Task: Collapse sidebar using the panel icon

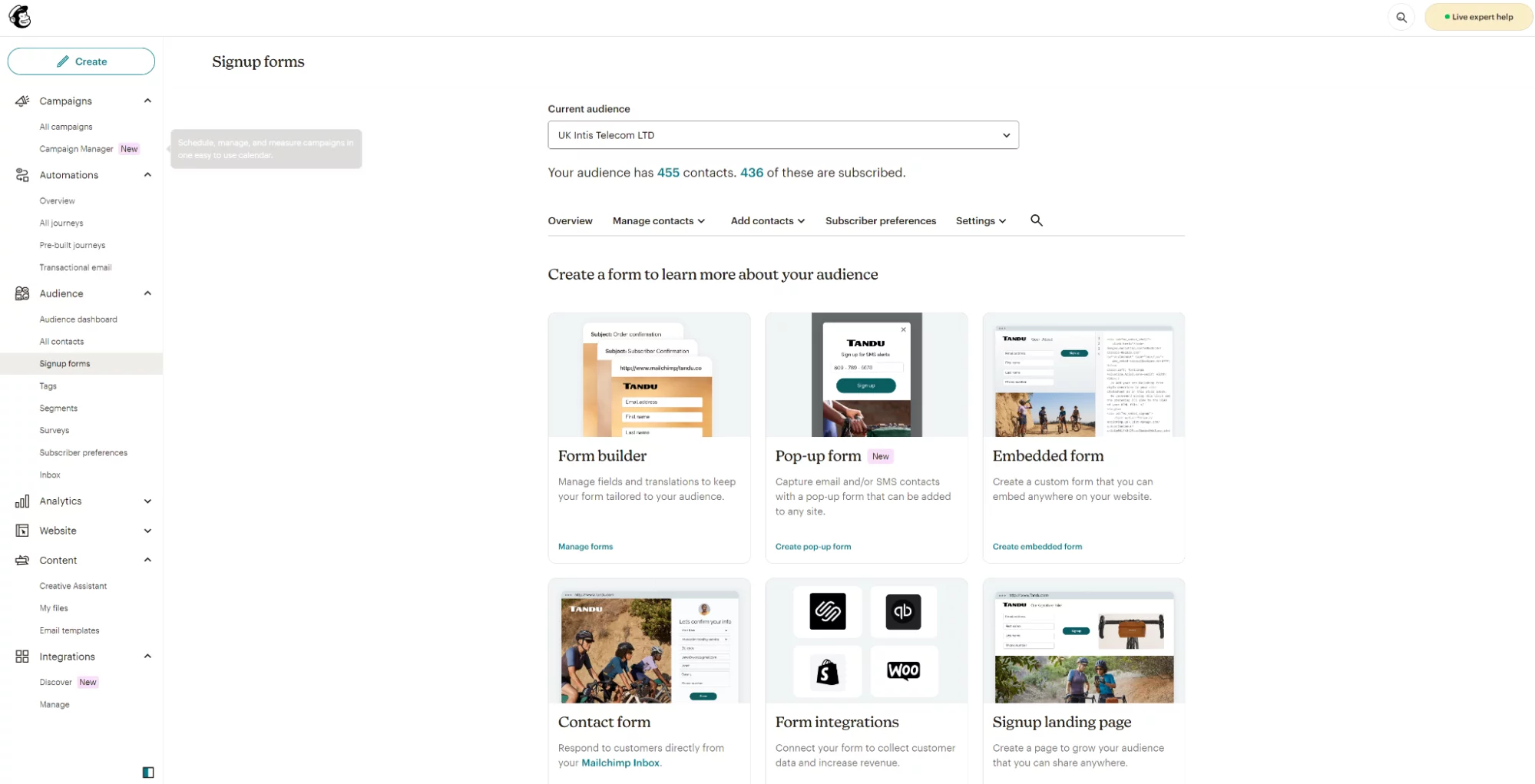Action: point(148,772)
